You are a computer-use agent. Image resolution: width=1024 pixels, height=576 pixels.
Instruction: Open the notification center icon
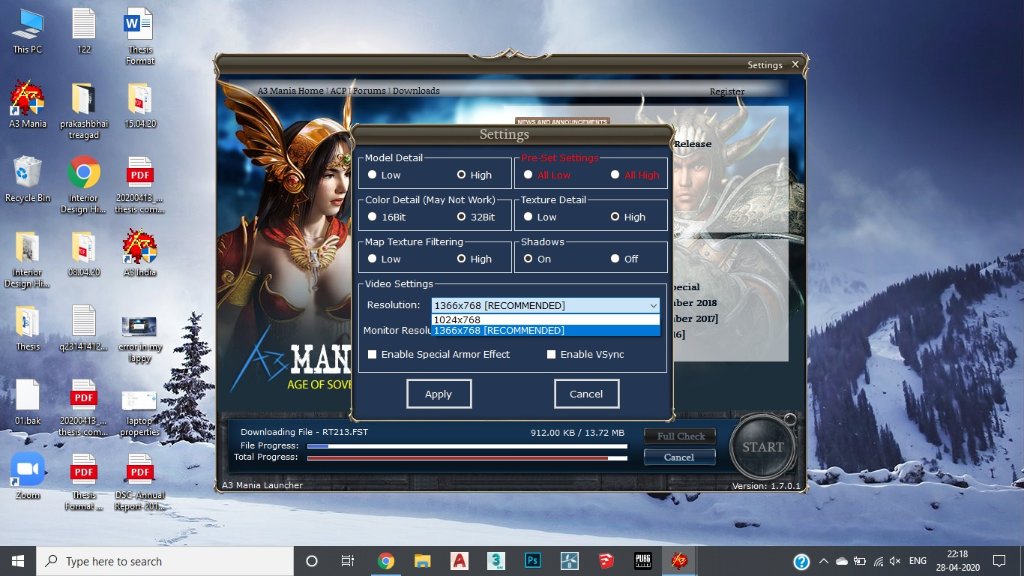coord(999,561)
